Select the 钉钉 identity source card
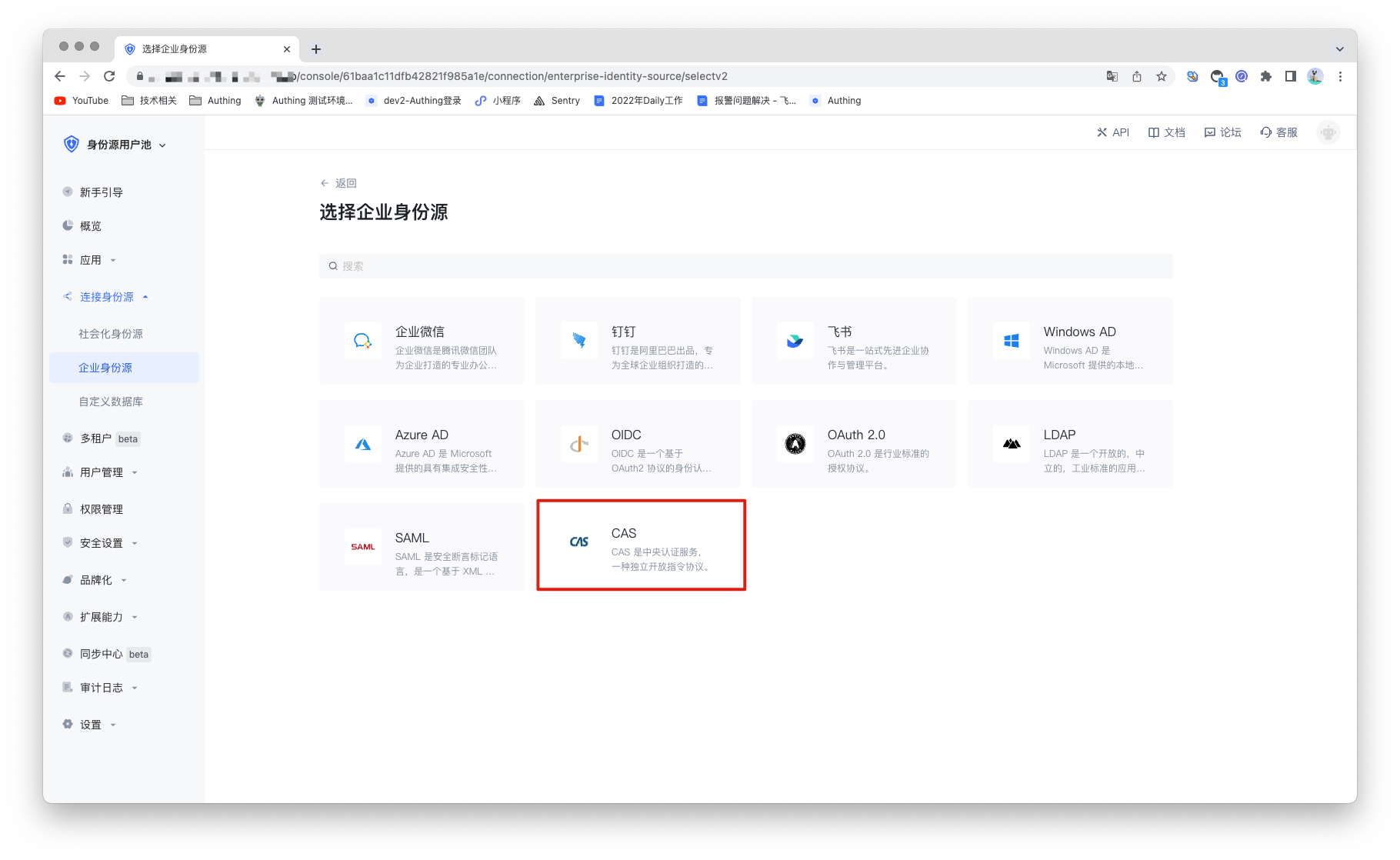Image resolution: width=1400 pixels, height=860 pixels. tap(638, 341)
